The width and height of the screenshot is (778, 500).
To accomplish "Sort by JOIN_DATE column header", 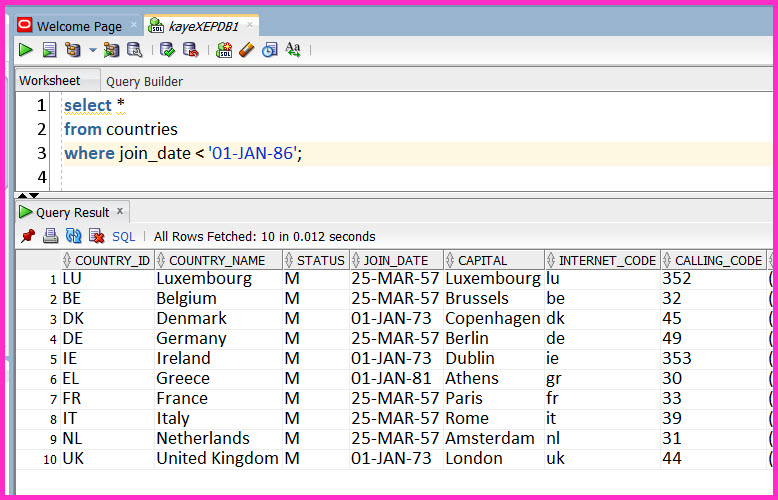I will tap(396, 260).
